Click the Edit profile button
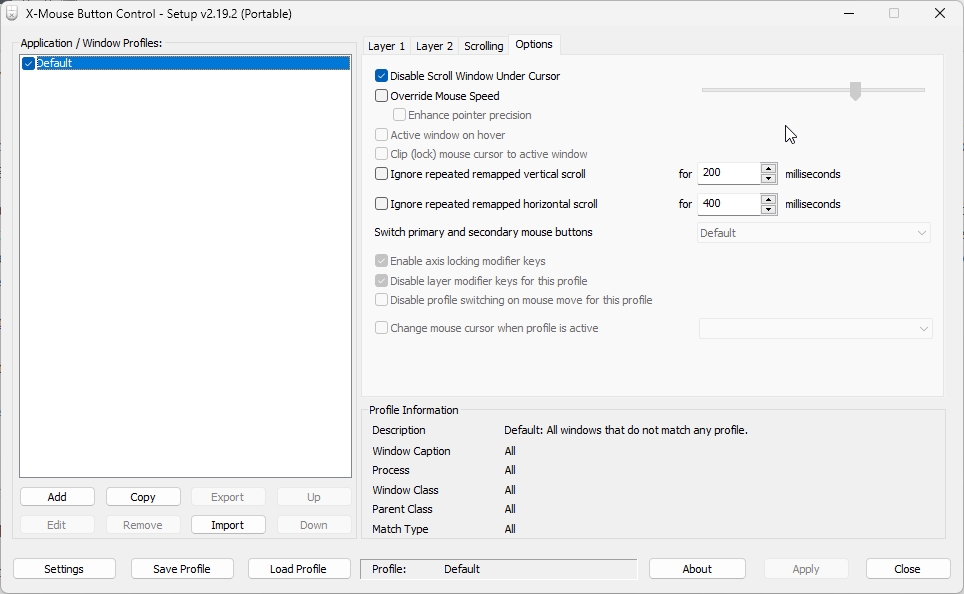Image resolution: width=964 pixels, height=594 pixels. (x=57, y=525)
